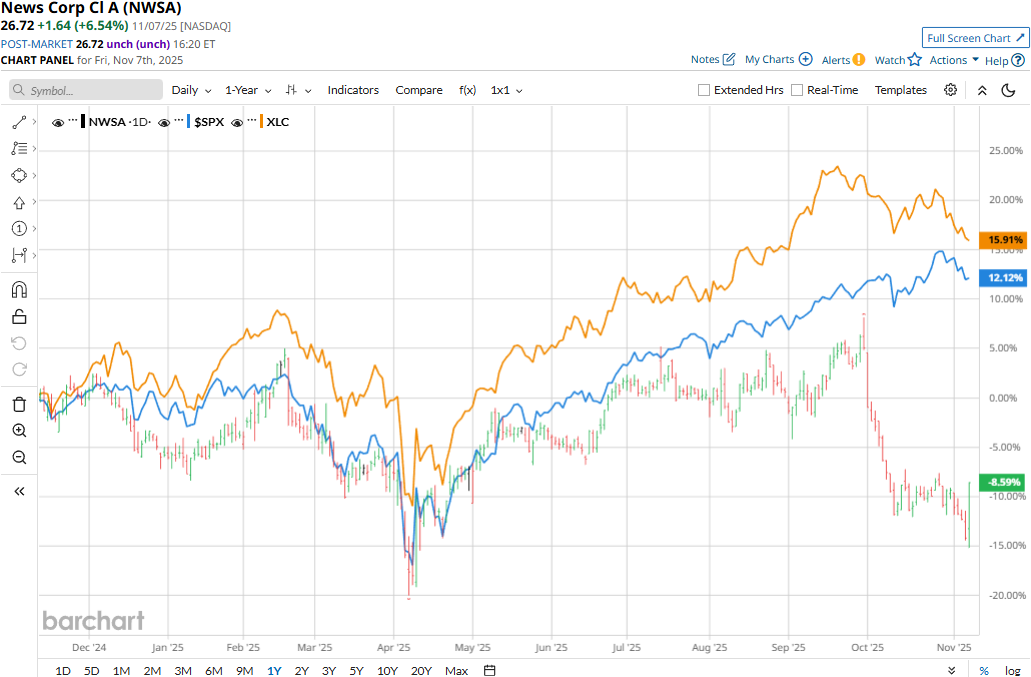The image size is (1031, 677).
Task: Open the chart type bar-style dropdown
Action: tap(298, 90)
